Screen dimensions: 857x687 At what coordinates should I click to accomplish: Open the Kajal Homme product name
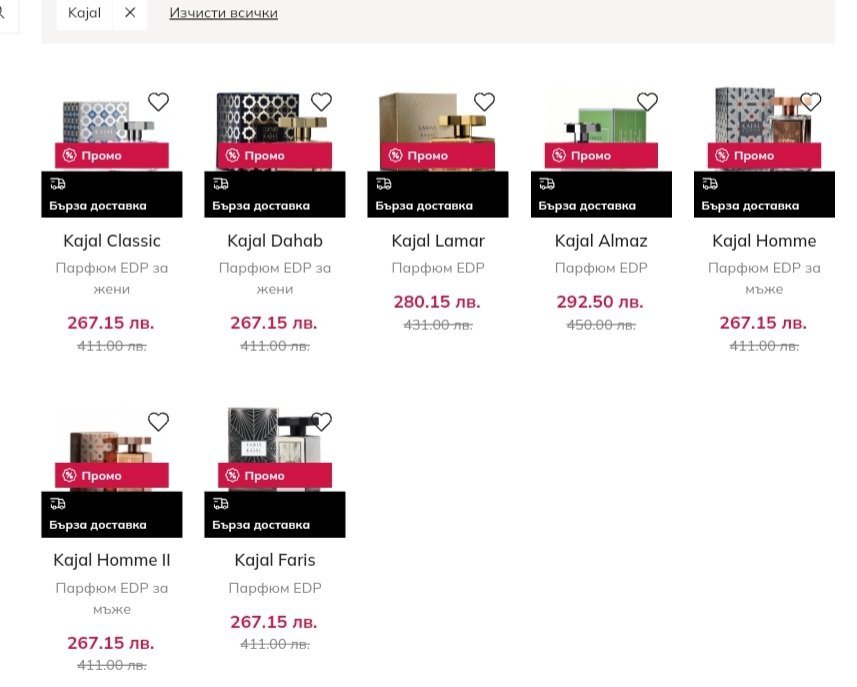[x=764, y=241]
